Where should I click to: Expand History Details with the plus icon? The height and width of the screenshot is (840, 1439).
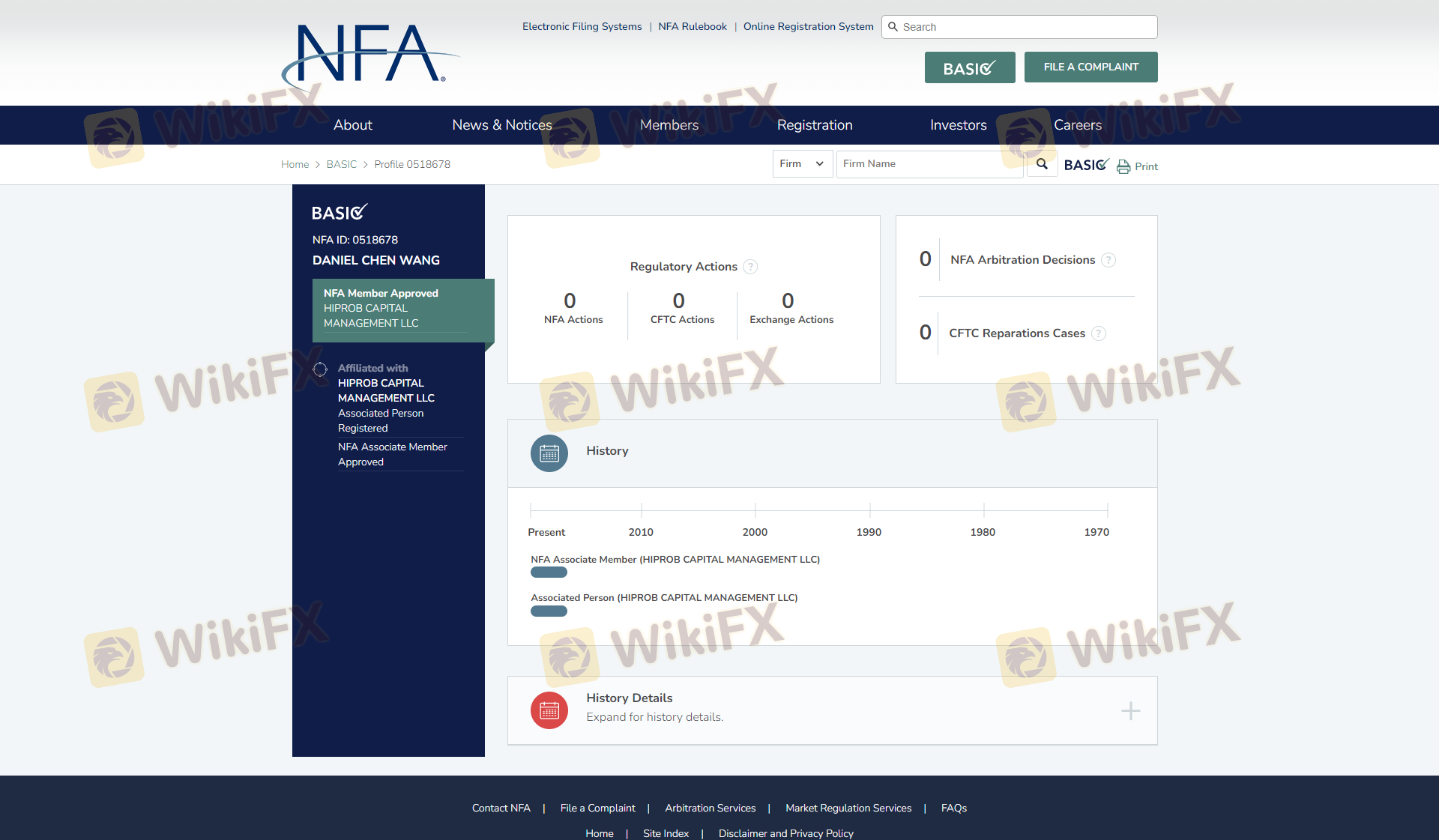pos(1130,710)
